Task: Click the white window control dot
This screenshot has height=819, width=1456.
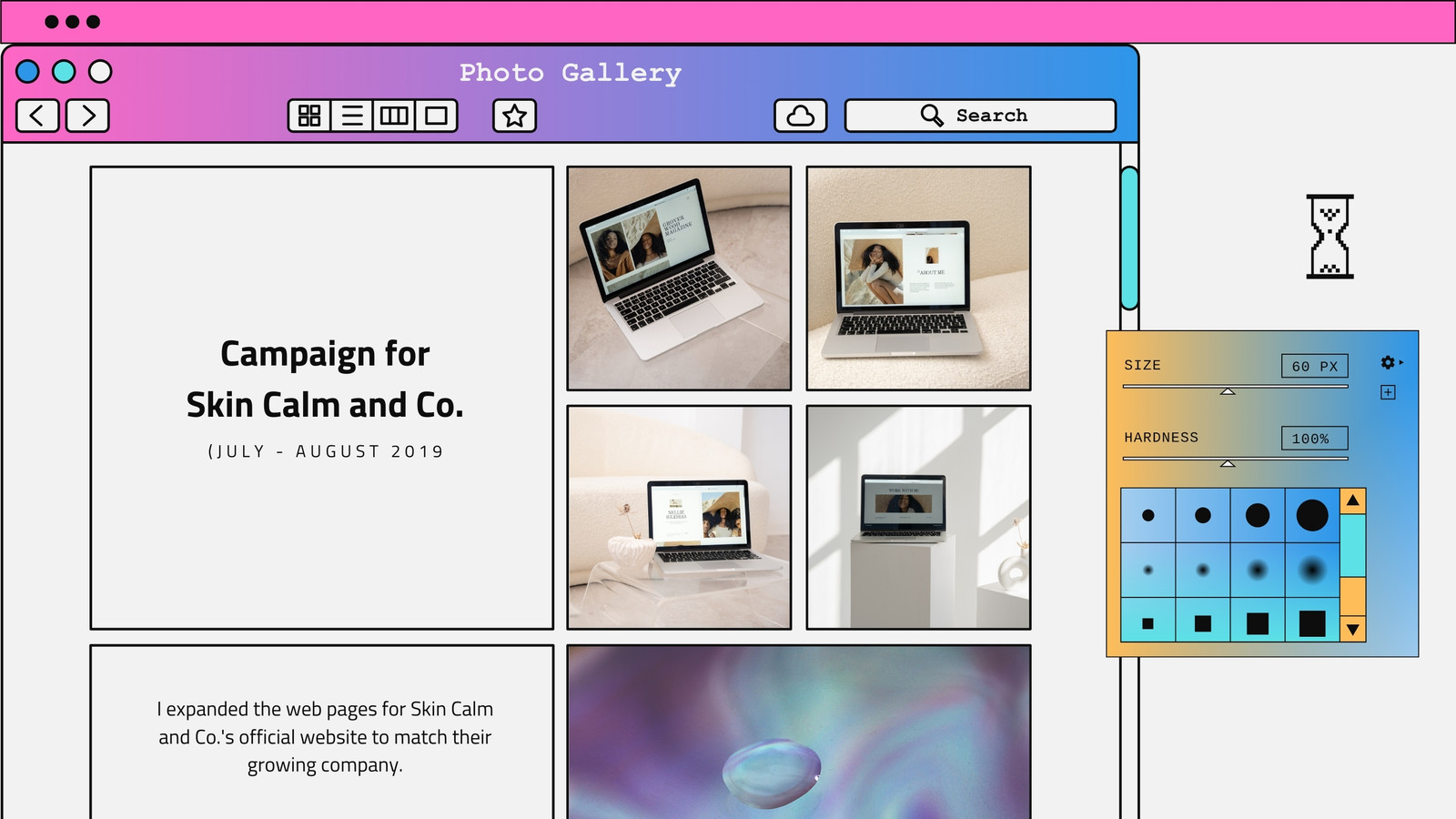Action: click(100, 71)
